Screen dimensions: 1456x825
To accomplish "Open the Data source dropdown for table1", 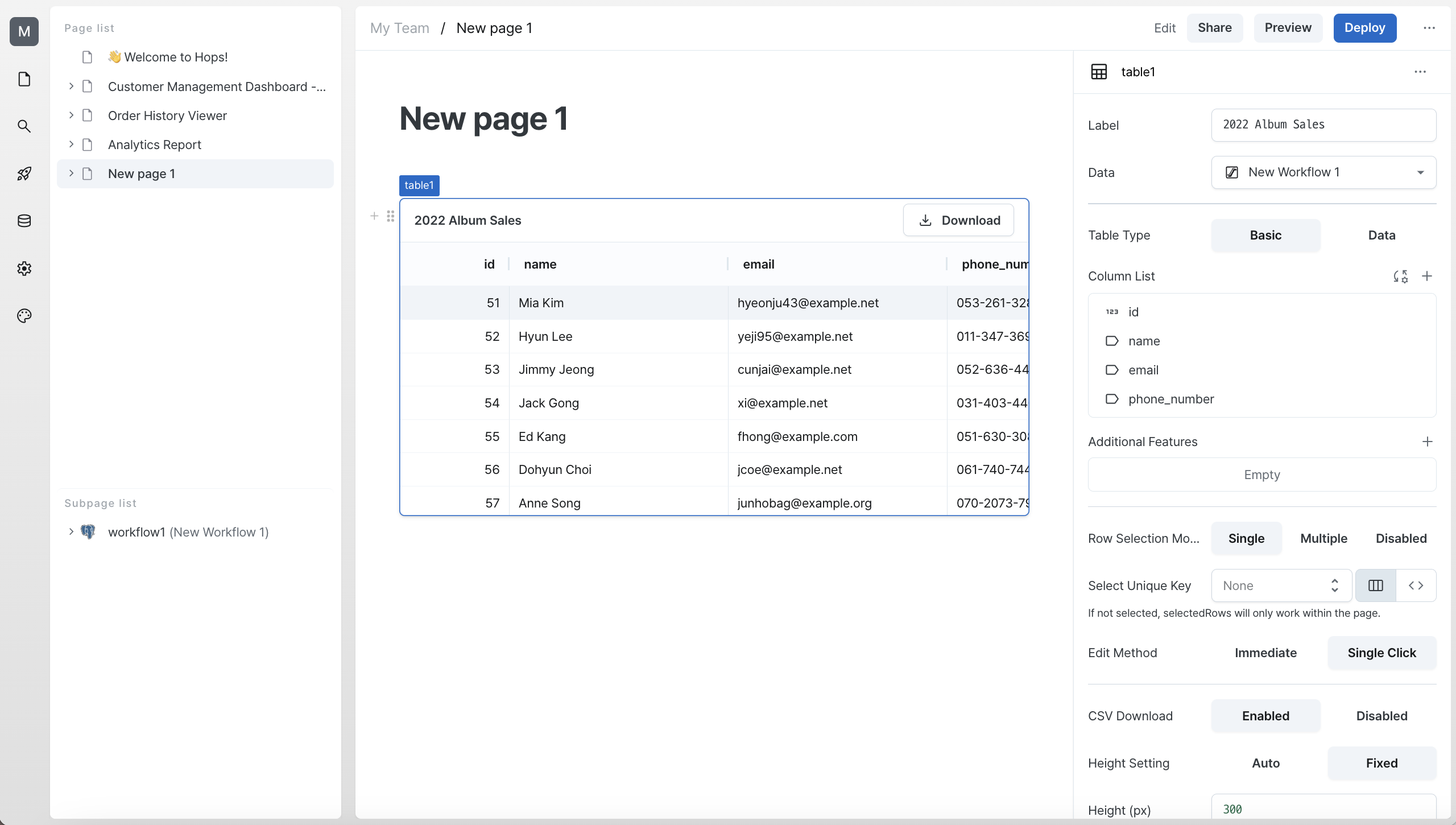I will [x=1324, y=172].
